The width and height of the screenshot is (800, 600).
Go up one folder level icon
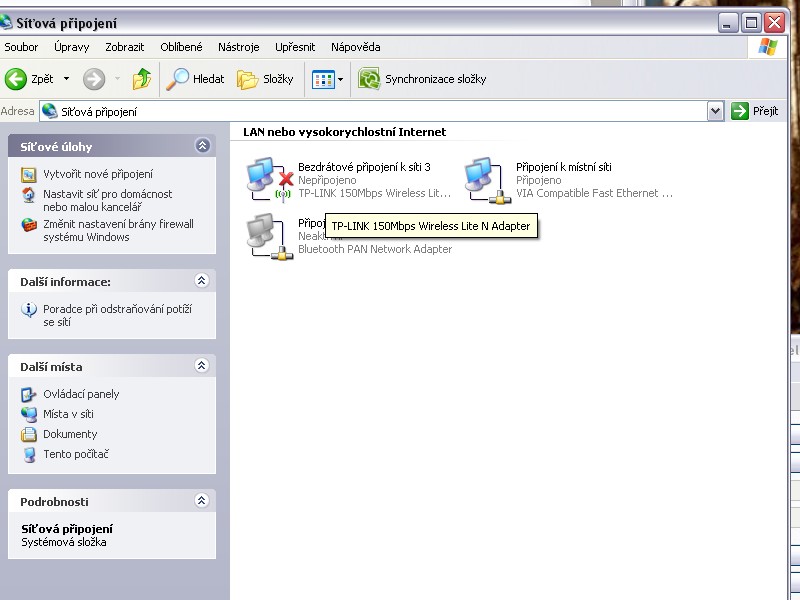pyautogui.click(x=142, y=79)
